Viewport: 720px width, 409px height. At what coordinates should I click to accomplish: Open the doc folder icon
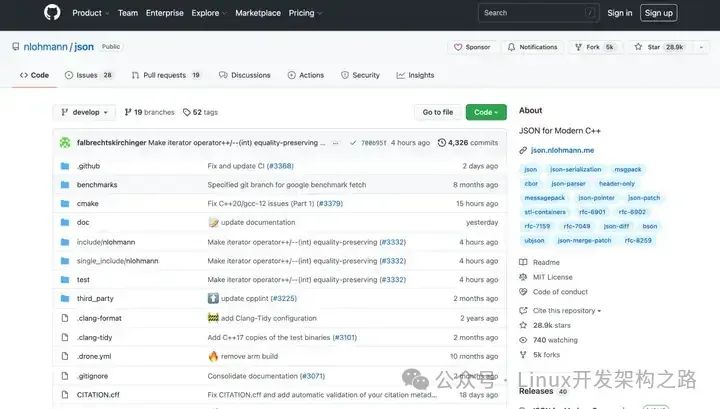coord(65,222)
